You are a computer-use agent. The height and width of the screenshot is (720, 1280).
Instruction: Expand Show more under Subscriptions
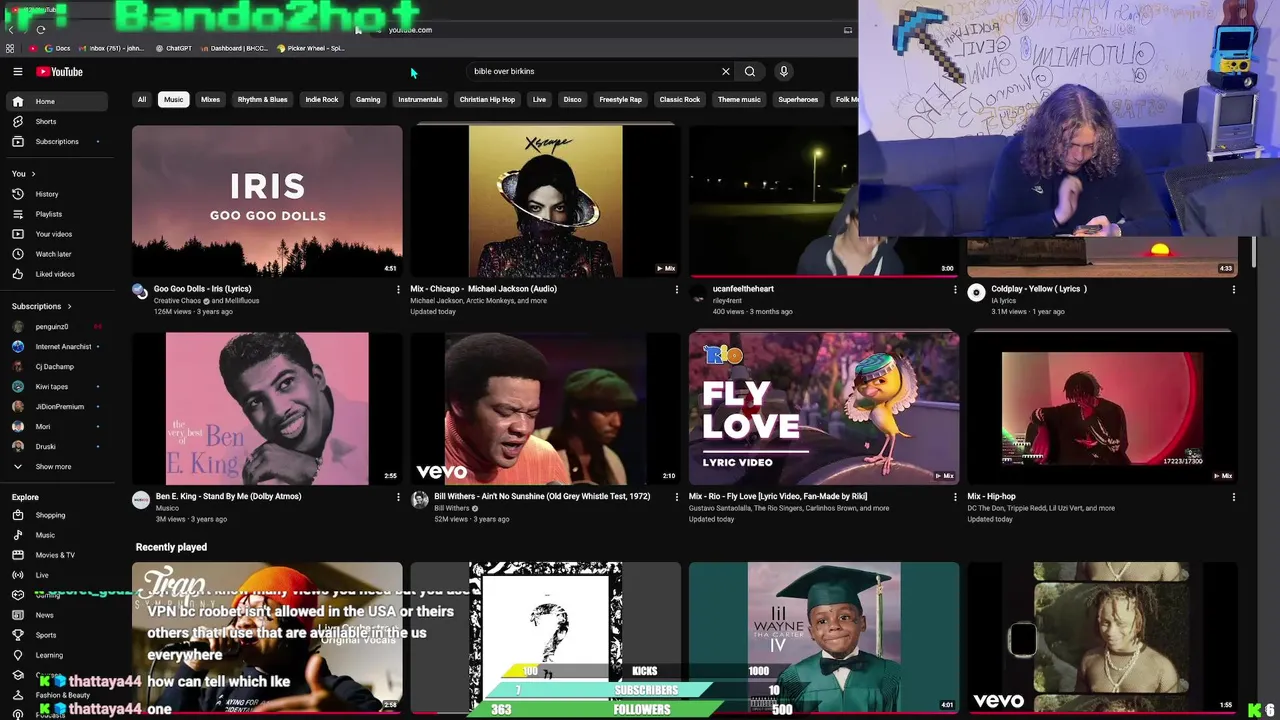click(x=56, y=467)
